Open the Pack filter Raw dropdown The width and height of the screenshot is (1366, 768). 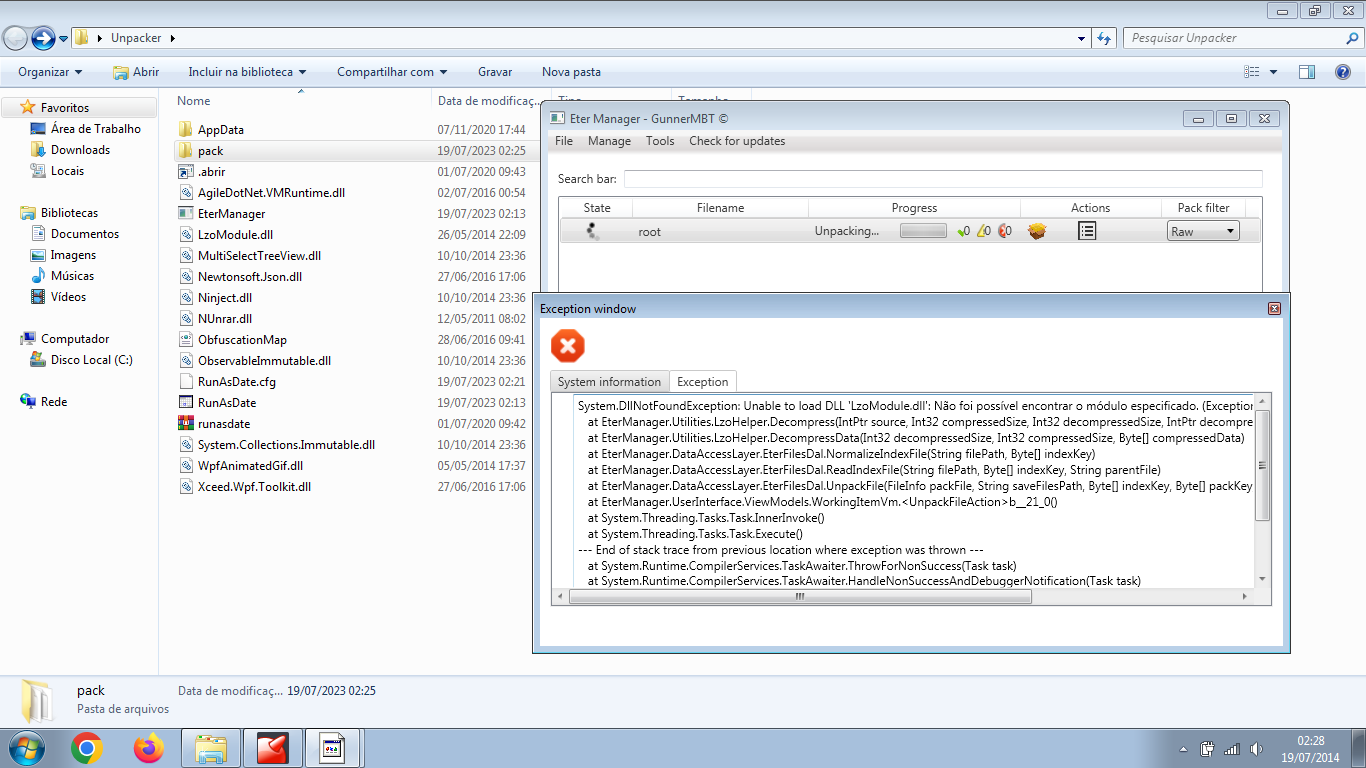pos(1203,231)
